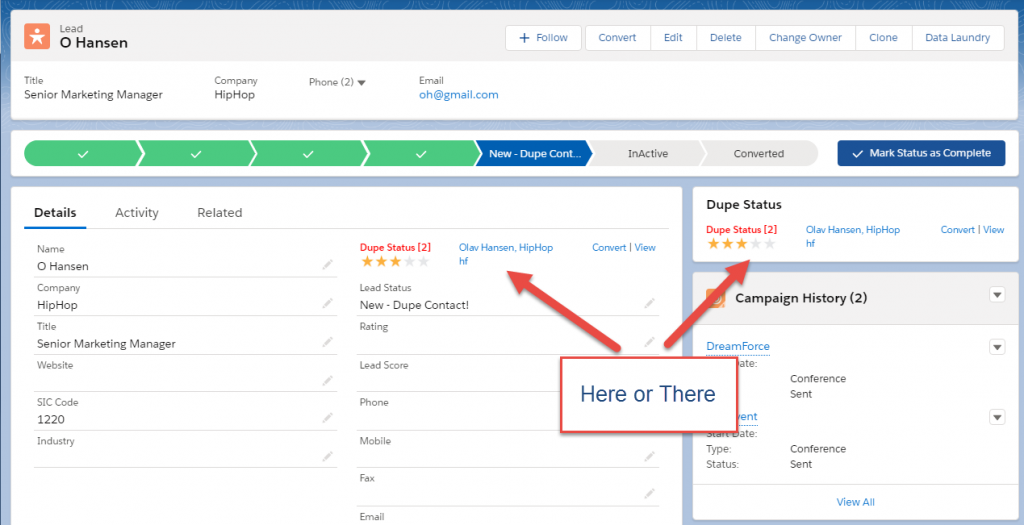The height and width of the screenshot is (525, 1024).
Task: Click pencil edit icon beside Company field
Action: pyautogui.click(x=327, y=303)
